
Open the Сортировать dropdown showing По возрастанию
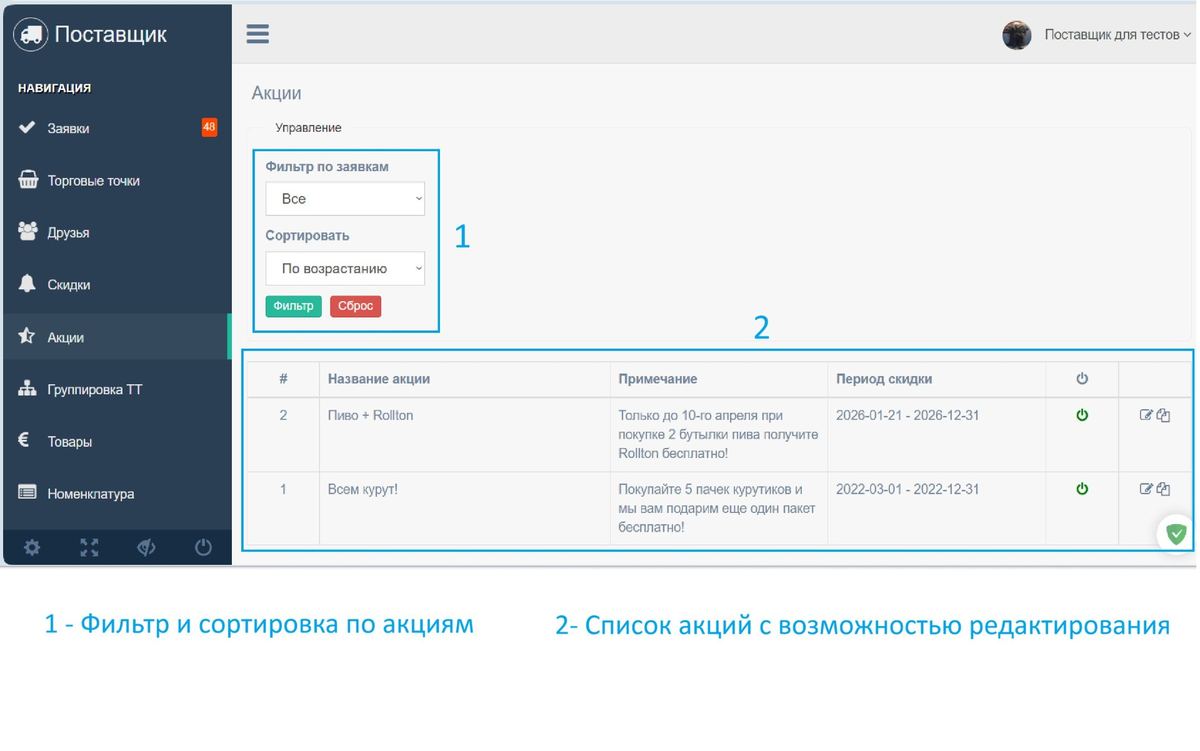[345, 268]
